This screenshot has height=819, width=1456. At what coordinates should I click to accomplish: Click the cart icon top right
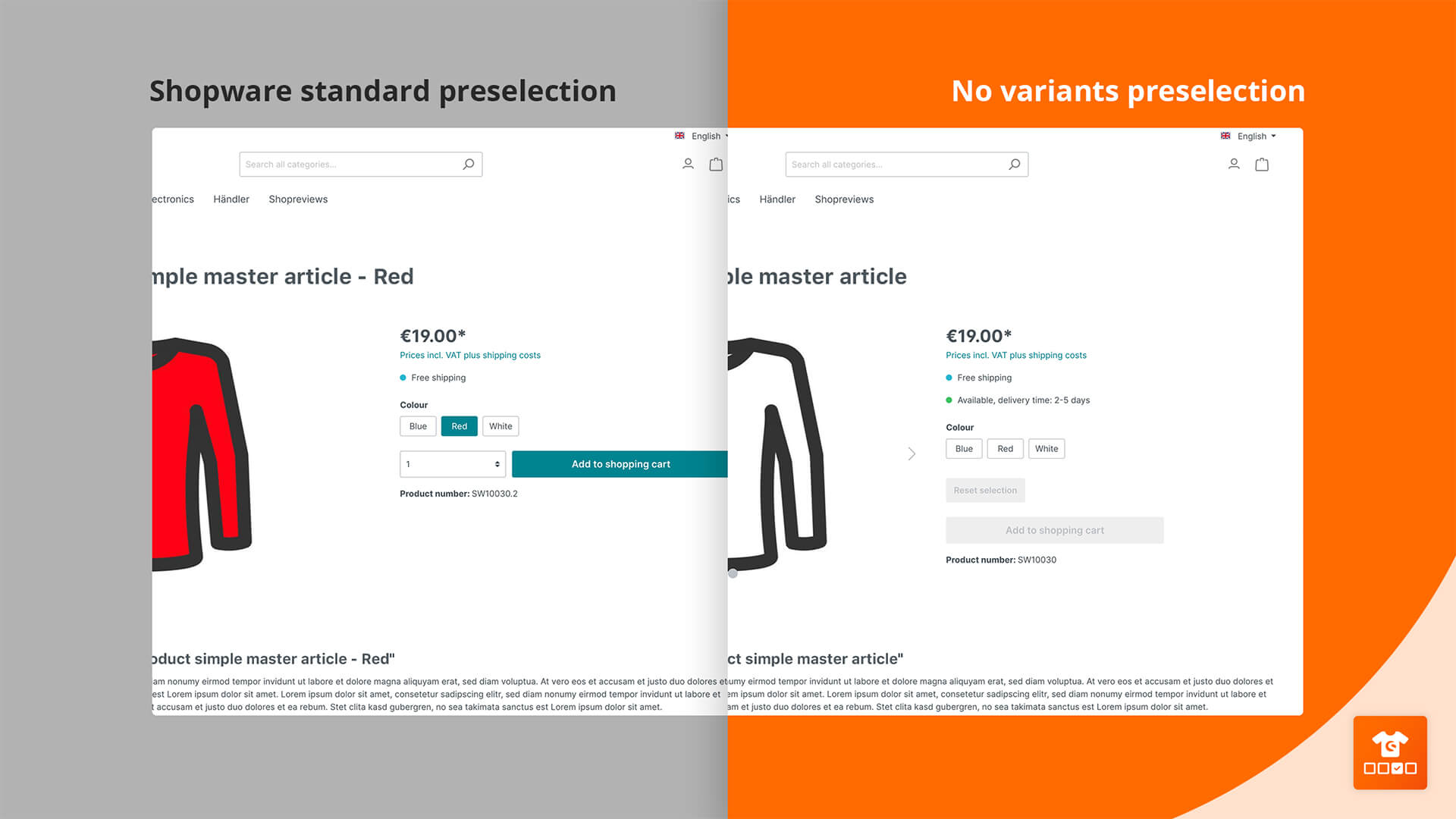click(x=1262, y=164)
